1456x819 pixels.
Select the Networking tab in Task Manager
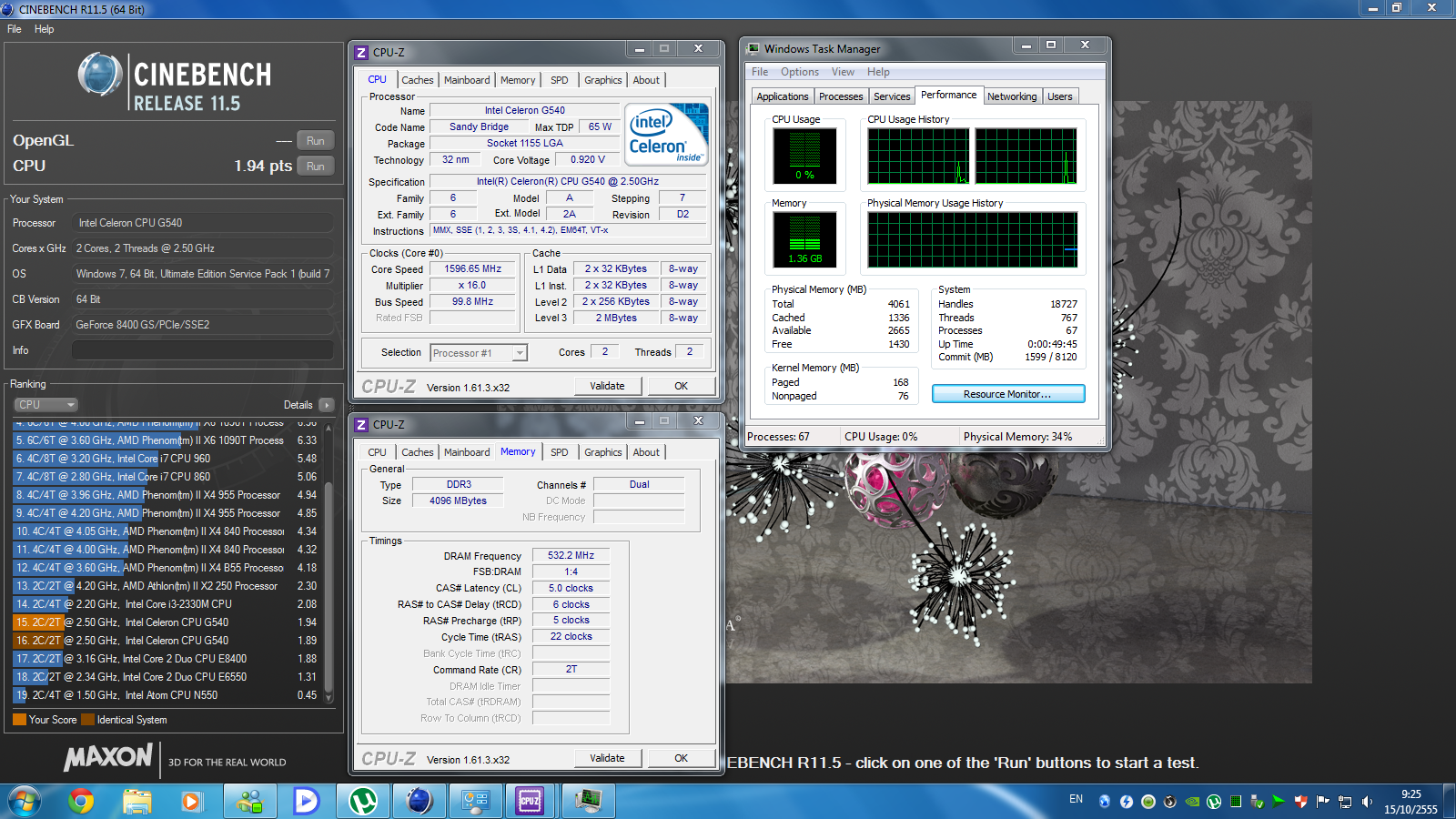click(x=1012, y=96)
